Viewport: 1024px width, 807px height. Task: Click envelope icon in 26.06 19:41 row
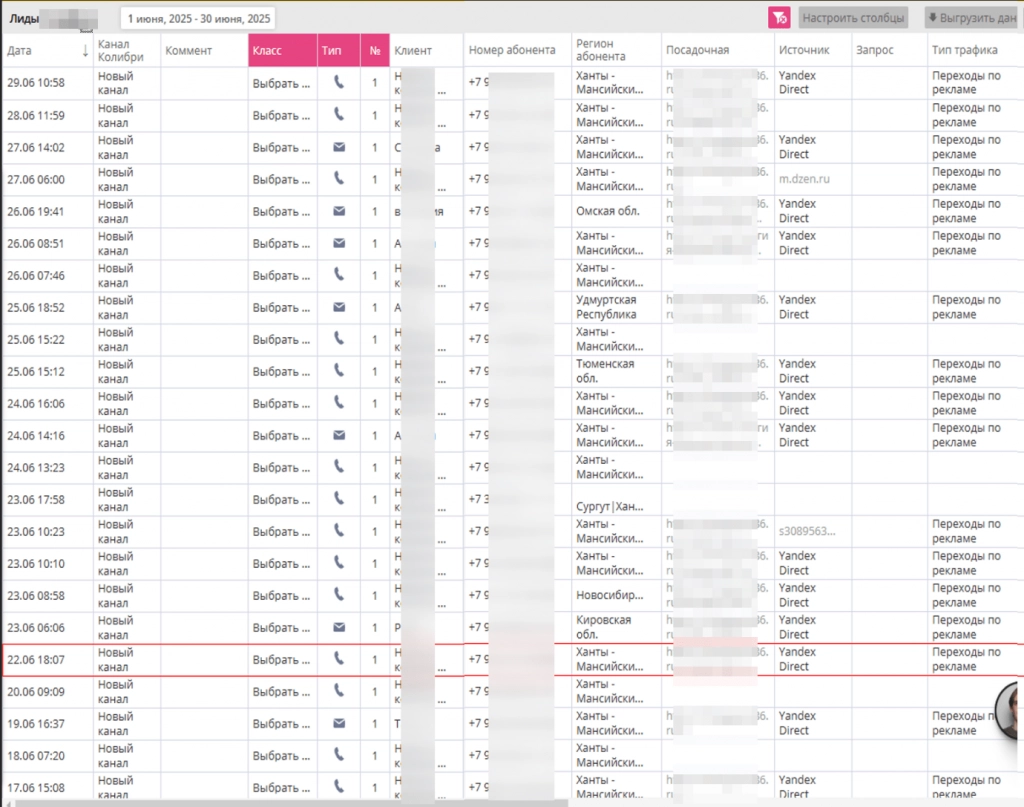tap(339, 211)
